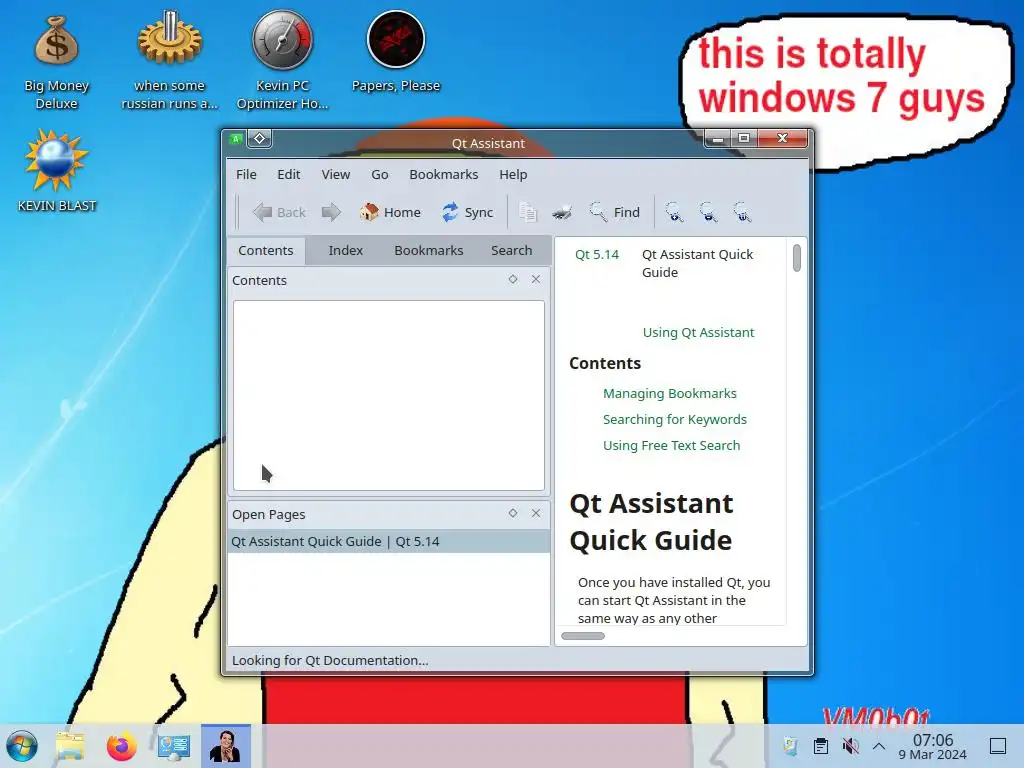Go to Home page via toolbar
This screenshot has width=1024, height=768.
[390, 212]
